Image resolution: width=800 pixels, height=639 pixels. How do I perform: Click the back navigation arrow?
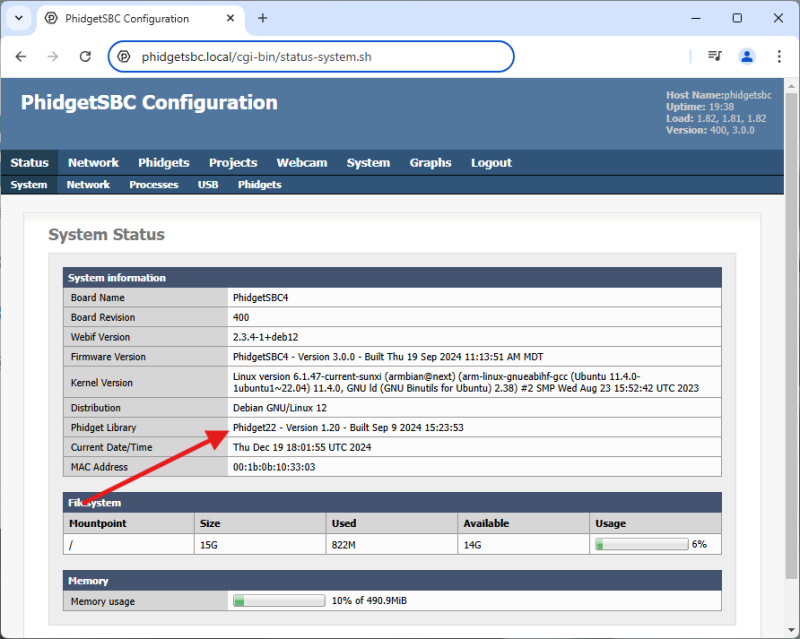point(20,56)
